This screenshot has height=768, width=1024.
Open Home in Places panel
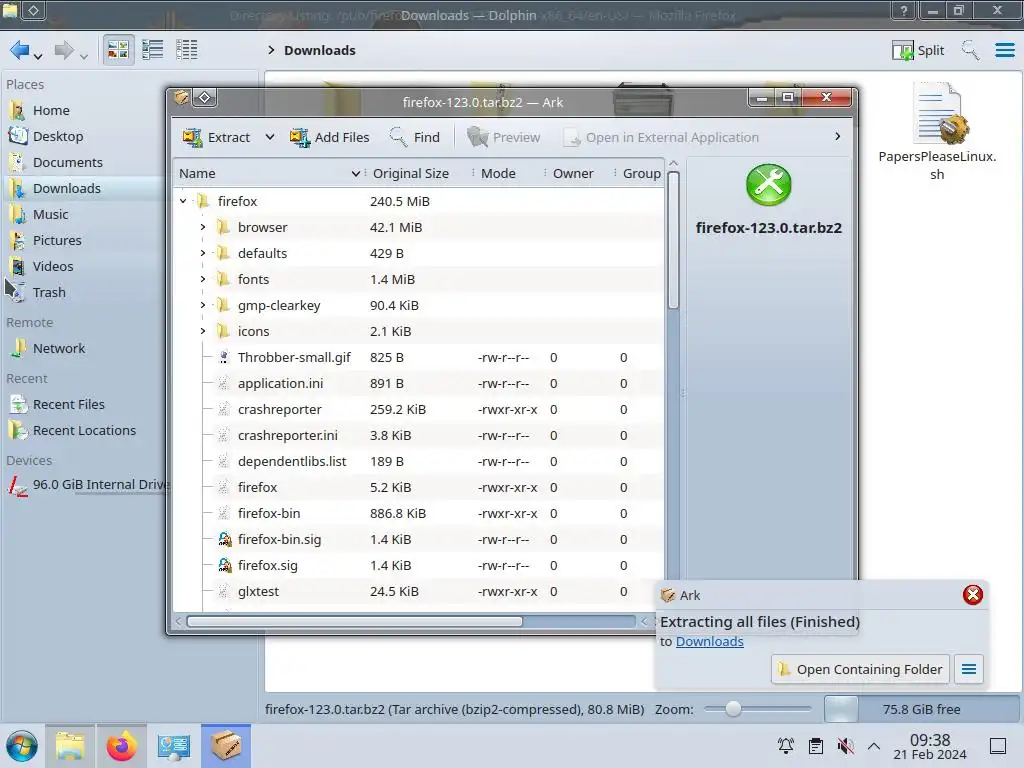tap(51, 110)
